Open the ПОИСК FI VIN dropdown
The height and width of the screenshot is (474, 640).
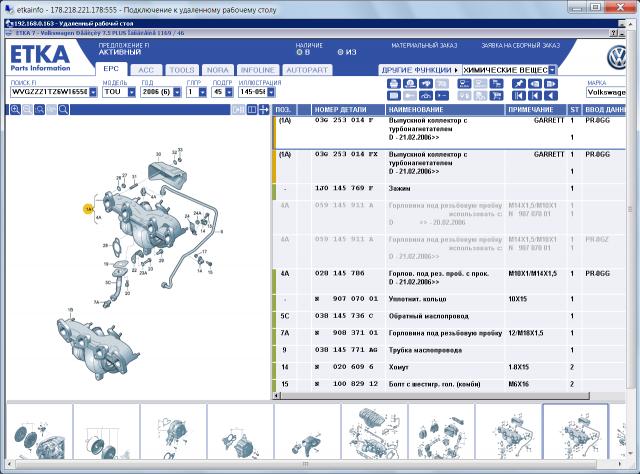93,92
